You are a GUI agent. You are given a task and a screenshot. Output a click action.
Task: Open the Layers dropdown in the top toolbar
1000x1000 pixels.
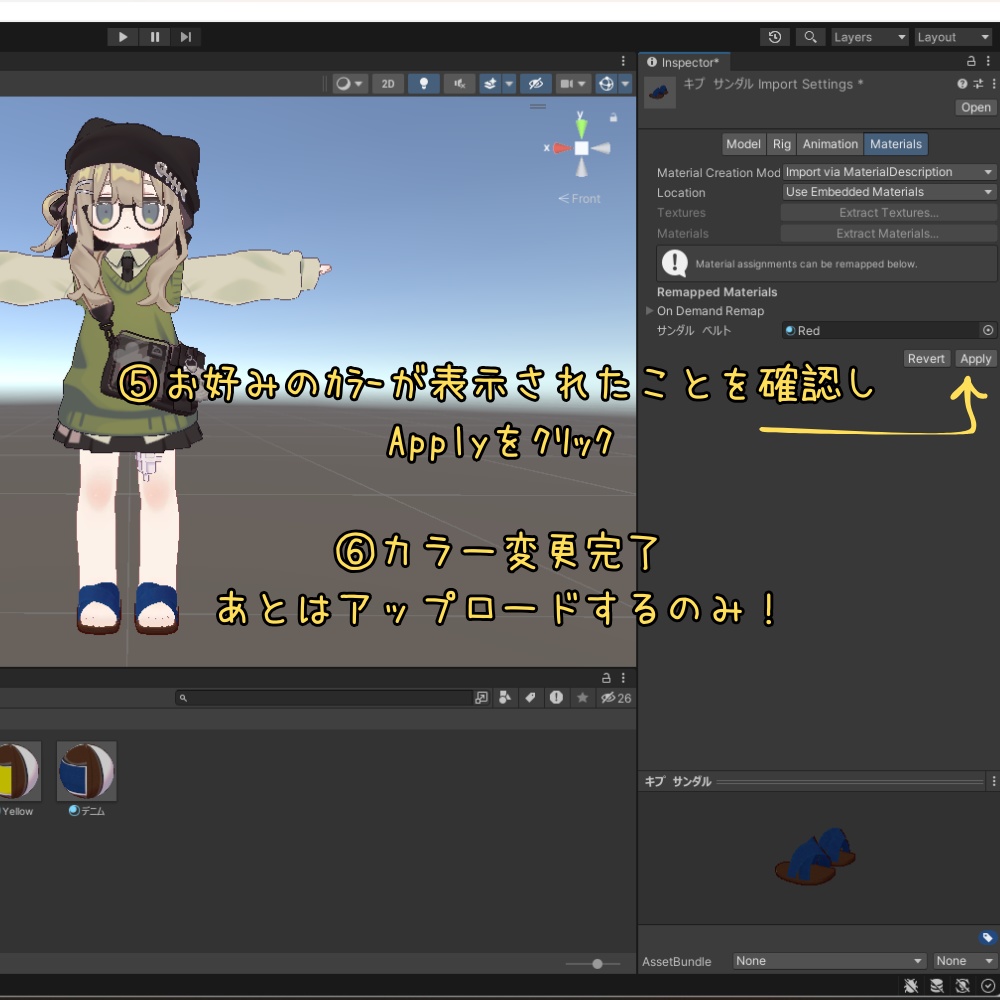pos(869,36)
